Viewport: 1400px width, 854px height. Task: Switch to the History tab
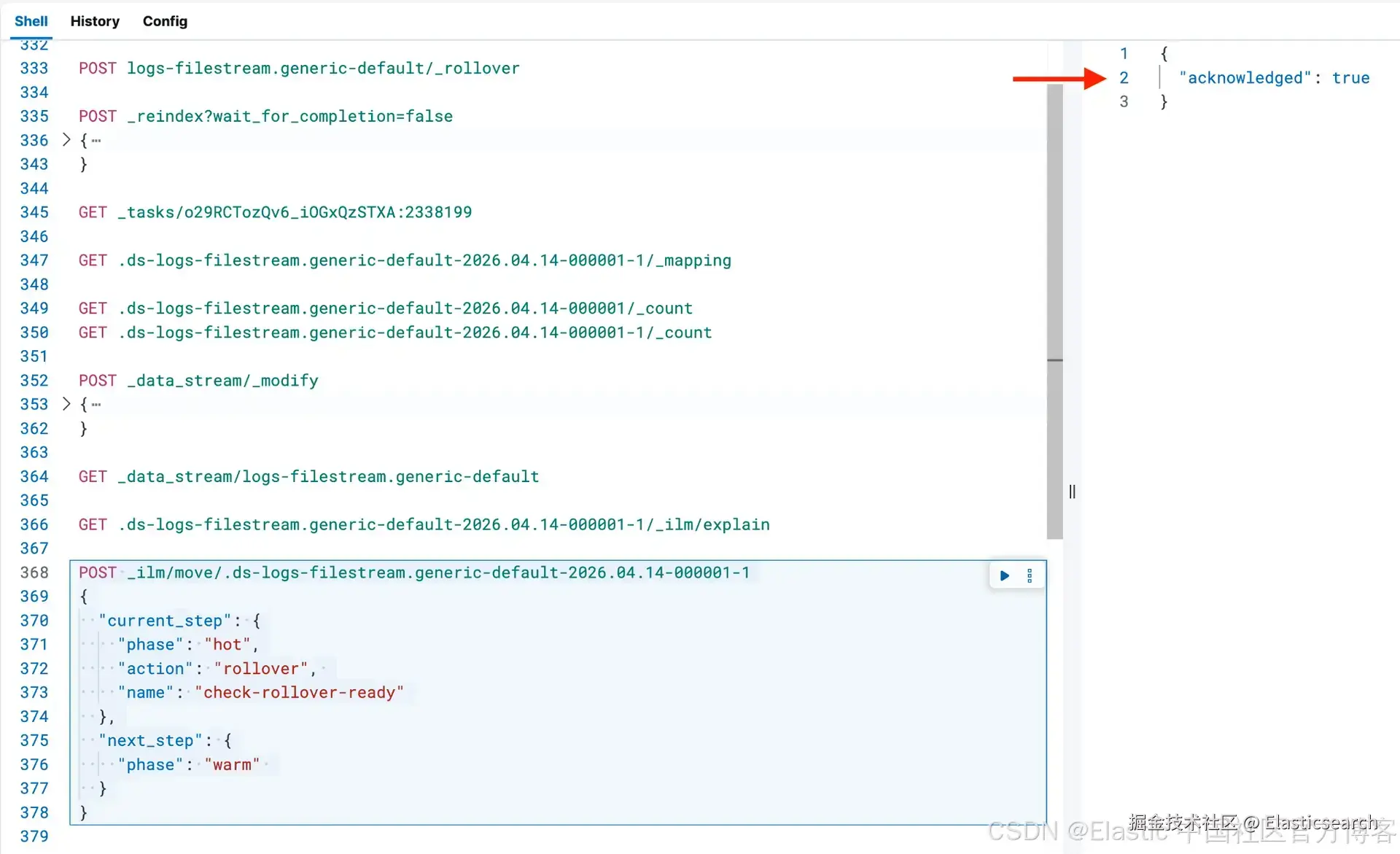coord(94,21)
